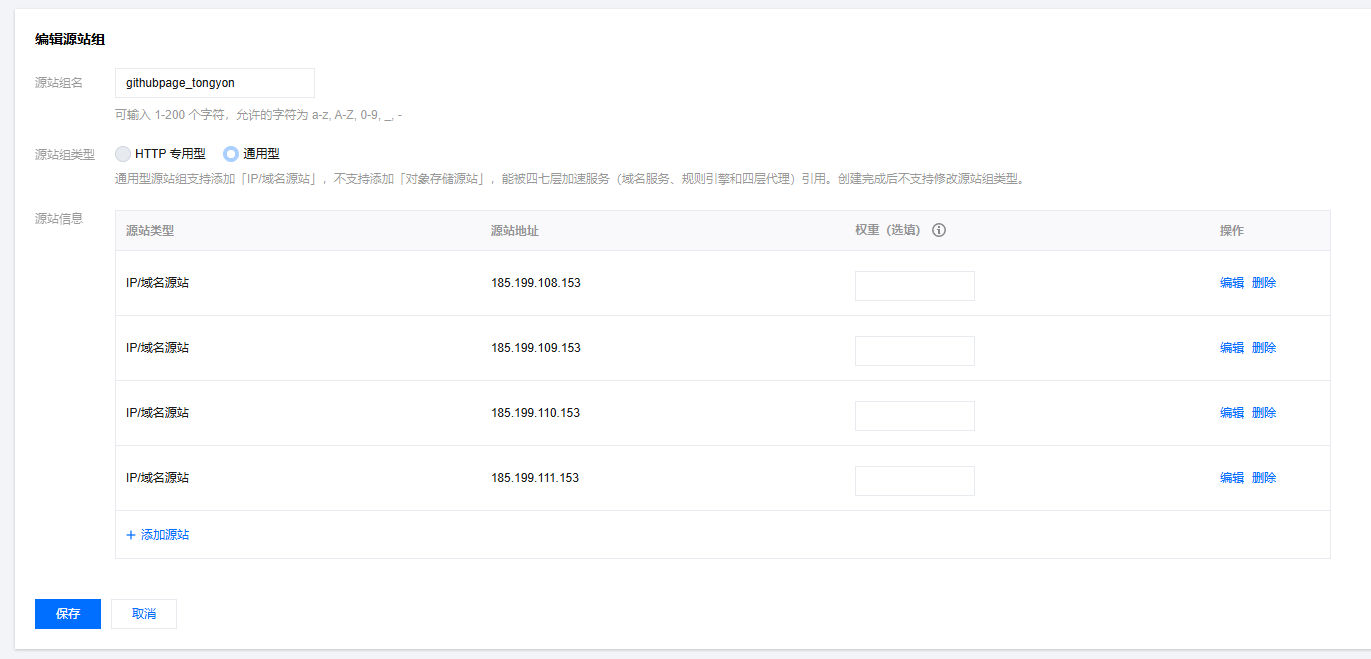The image size is (1371, 659).
Task: Click the 取消 button
Action: point(144,614)
